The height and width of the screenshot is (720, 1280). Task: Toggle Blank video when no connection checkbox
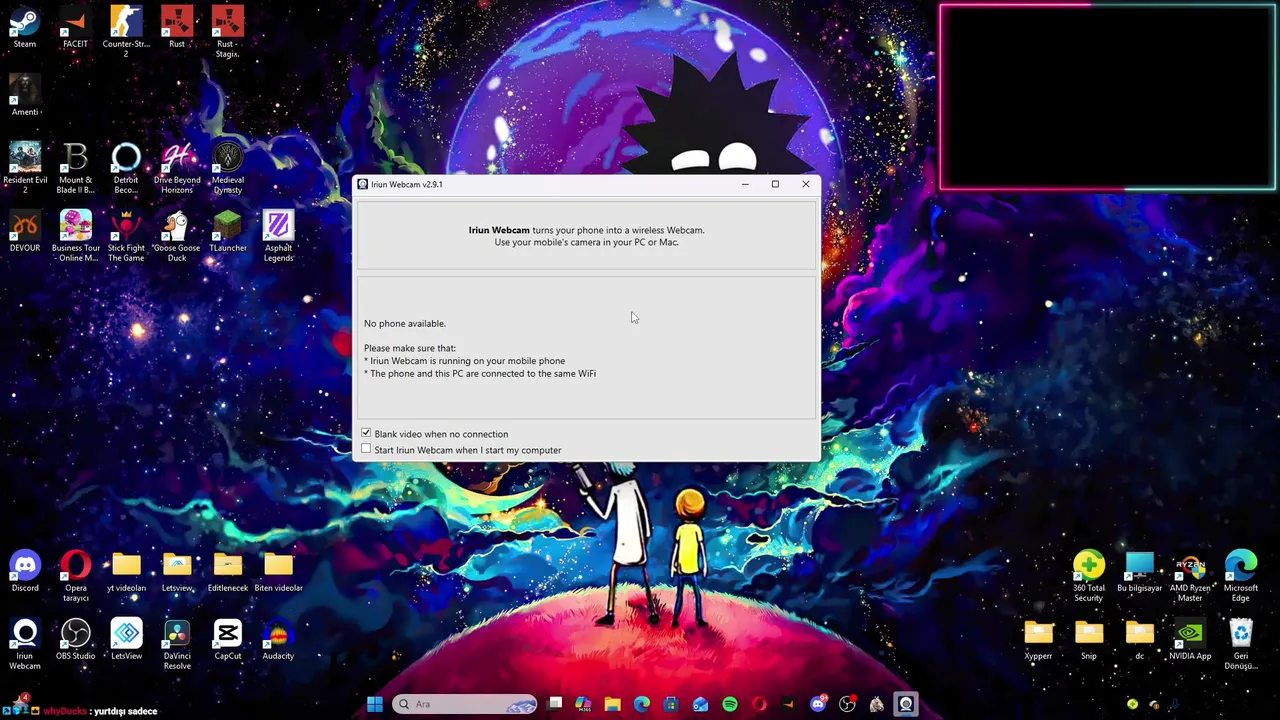[366, 433]
